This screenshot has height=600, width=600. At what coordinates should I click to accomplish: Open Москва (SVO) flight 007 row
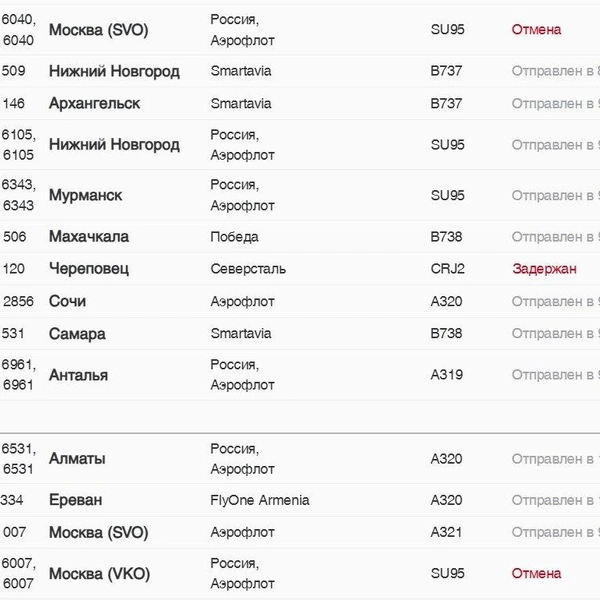point(300,532)
